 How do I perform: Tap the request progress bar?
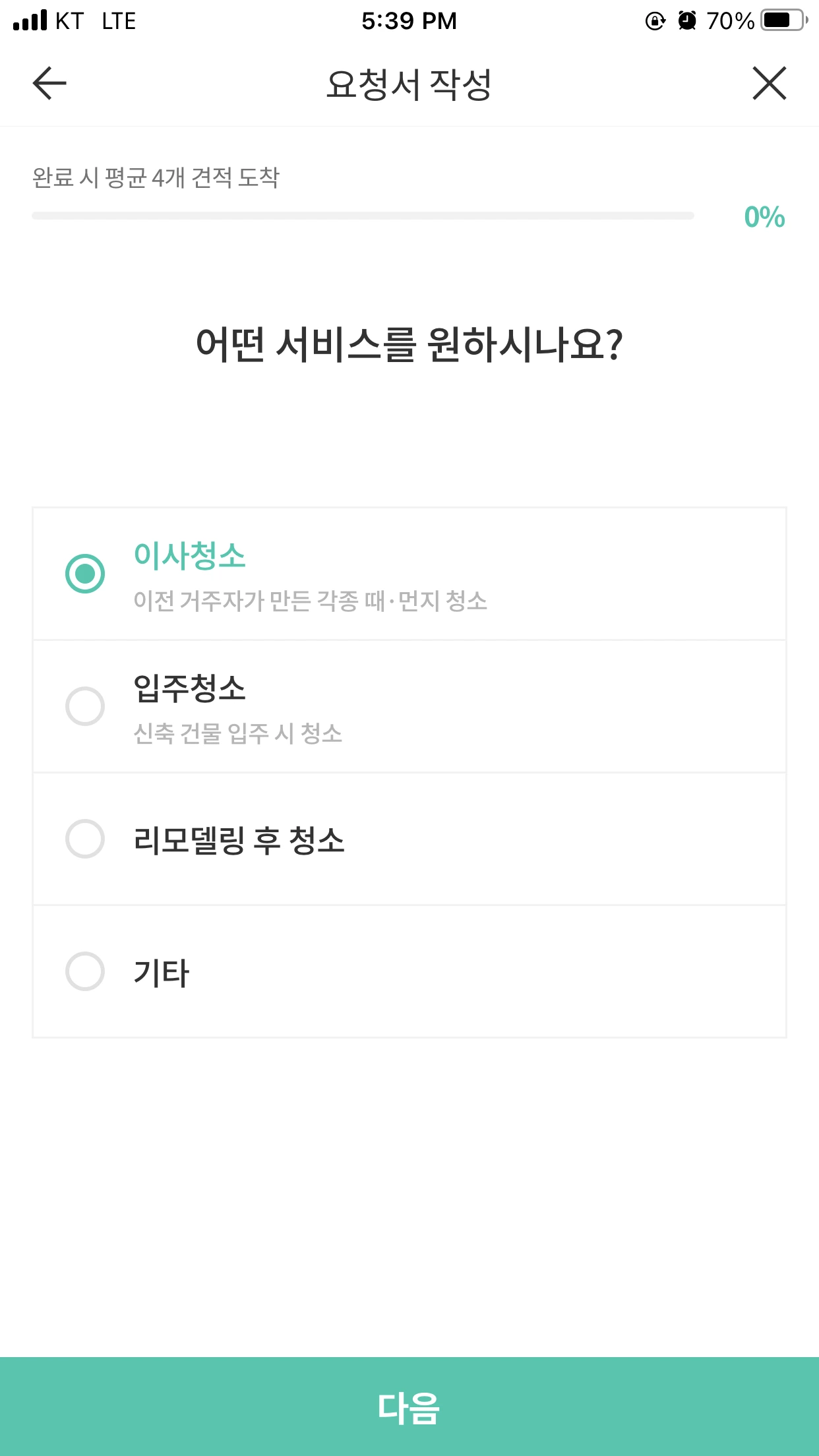[363, 216]
